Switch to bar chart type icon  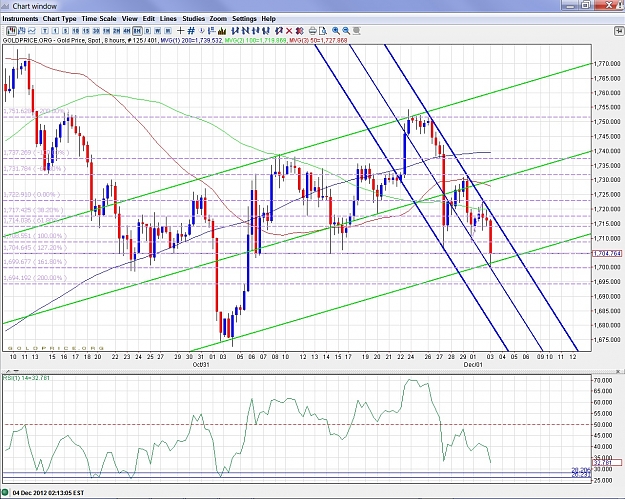22,31
